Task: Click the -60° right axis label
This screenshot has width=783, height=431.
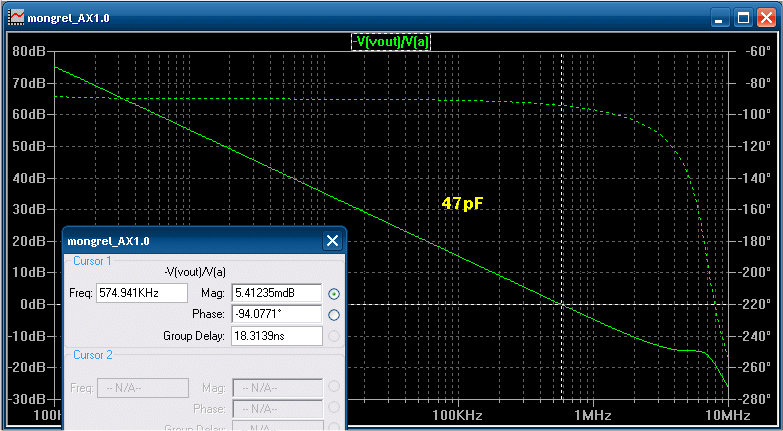Action: [x=758, y=51]
